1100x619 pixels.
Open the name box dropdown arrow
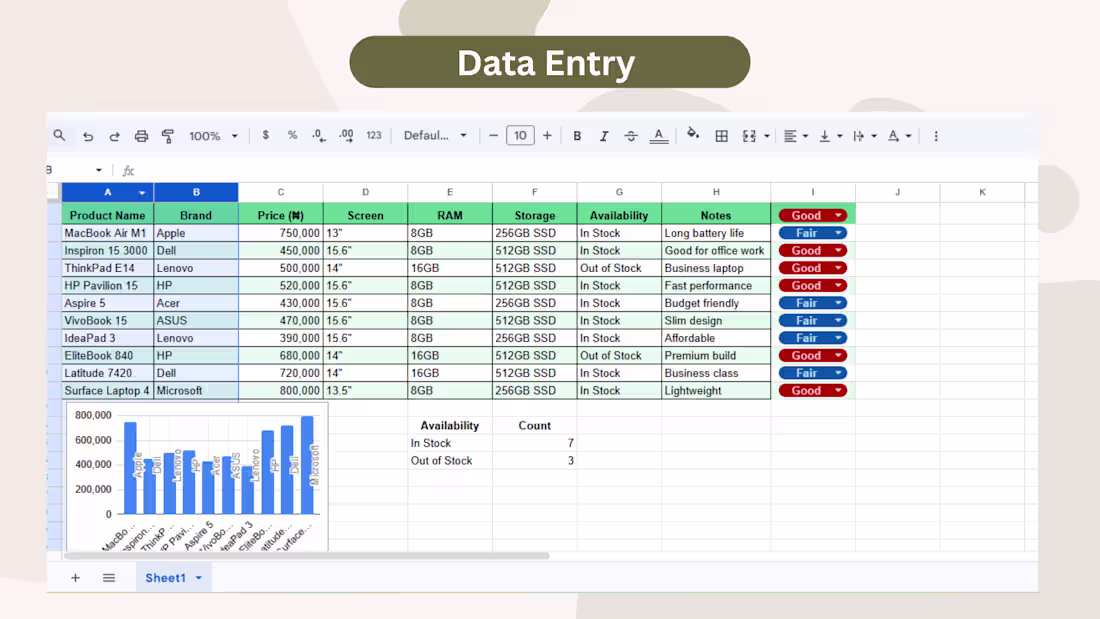(x=99, y=170)
